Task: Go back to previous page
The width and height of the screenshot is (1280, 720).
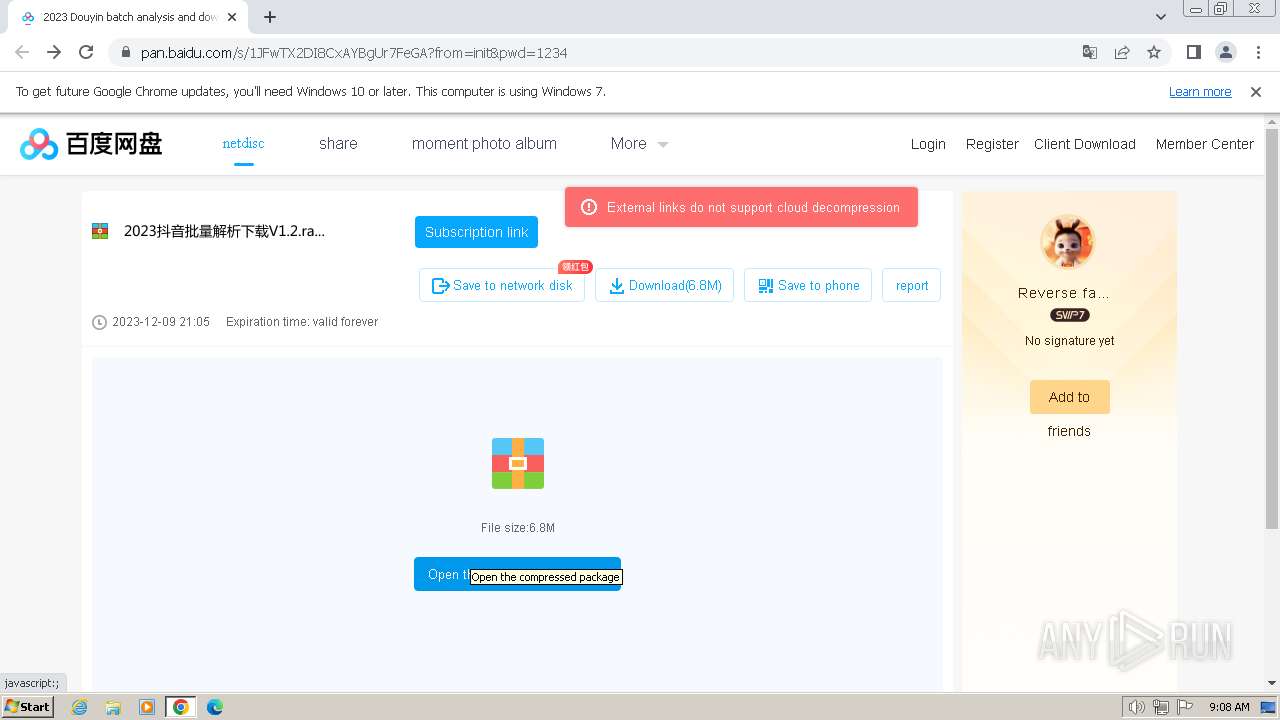Action: click(22, 52)
